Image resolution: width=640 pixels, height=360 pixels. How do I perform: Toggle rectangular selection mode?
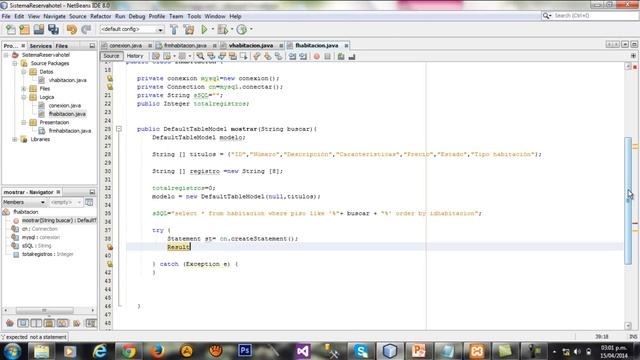[x=244, y=56]
